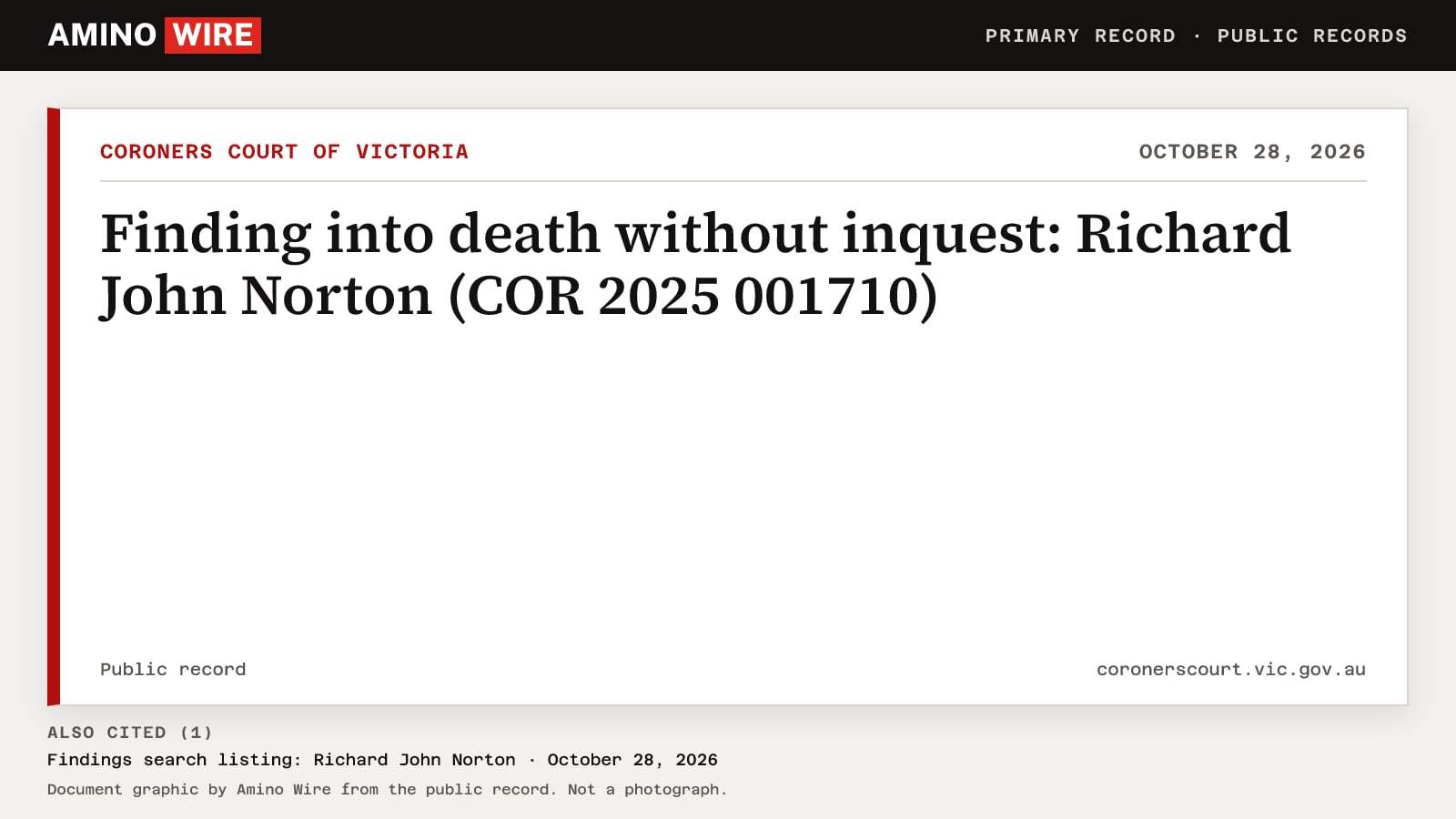
Task: Click the Amino Wire logo
Action: pyautogui.click(x=154, y=35)
